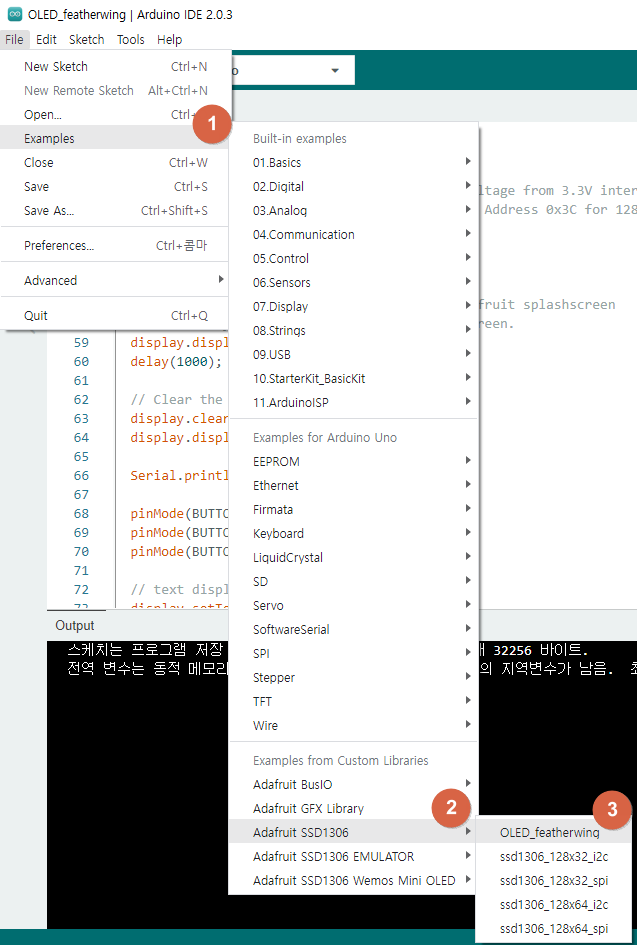
Task: Open the board selector dropdown arrow
Action: [335, 71]
